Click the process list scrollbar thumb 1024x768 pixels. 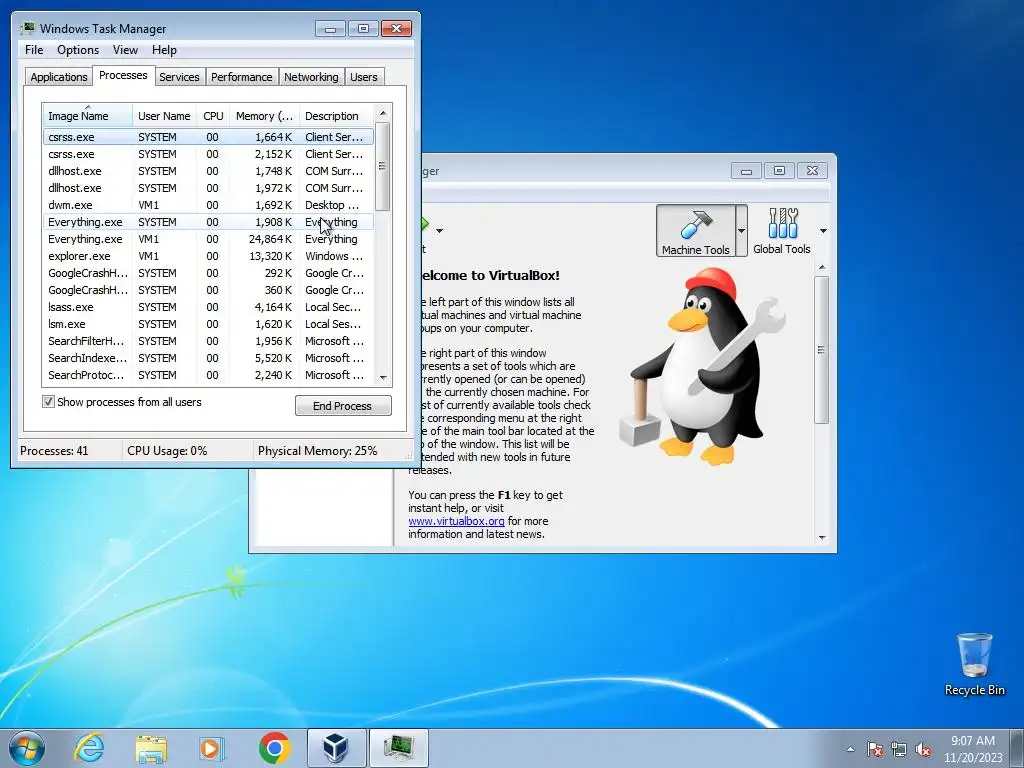(383, 167)
